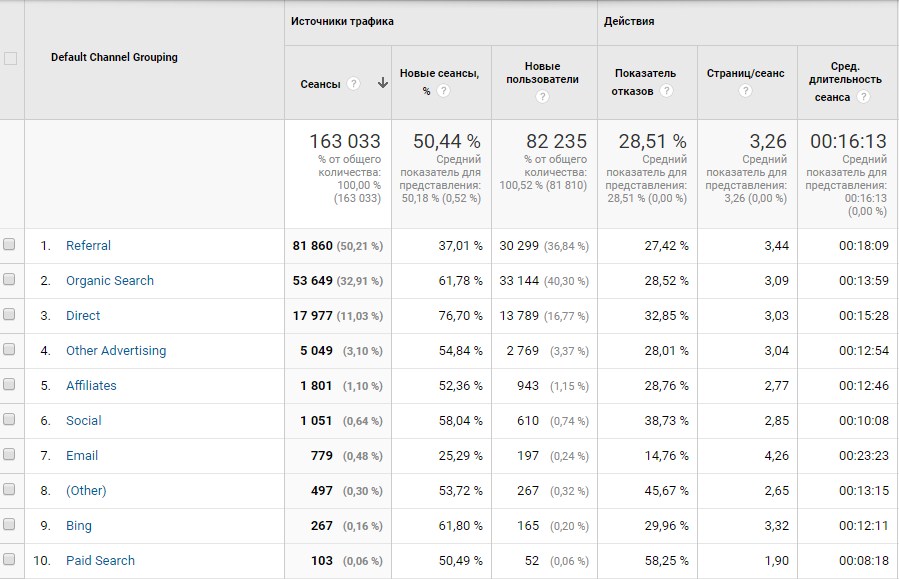
Task: Check the (Other) row checkbox
Action: tap(9, 490)
